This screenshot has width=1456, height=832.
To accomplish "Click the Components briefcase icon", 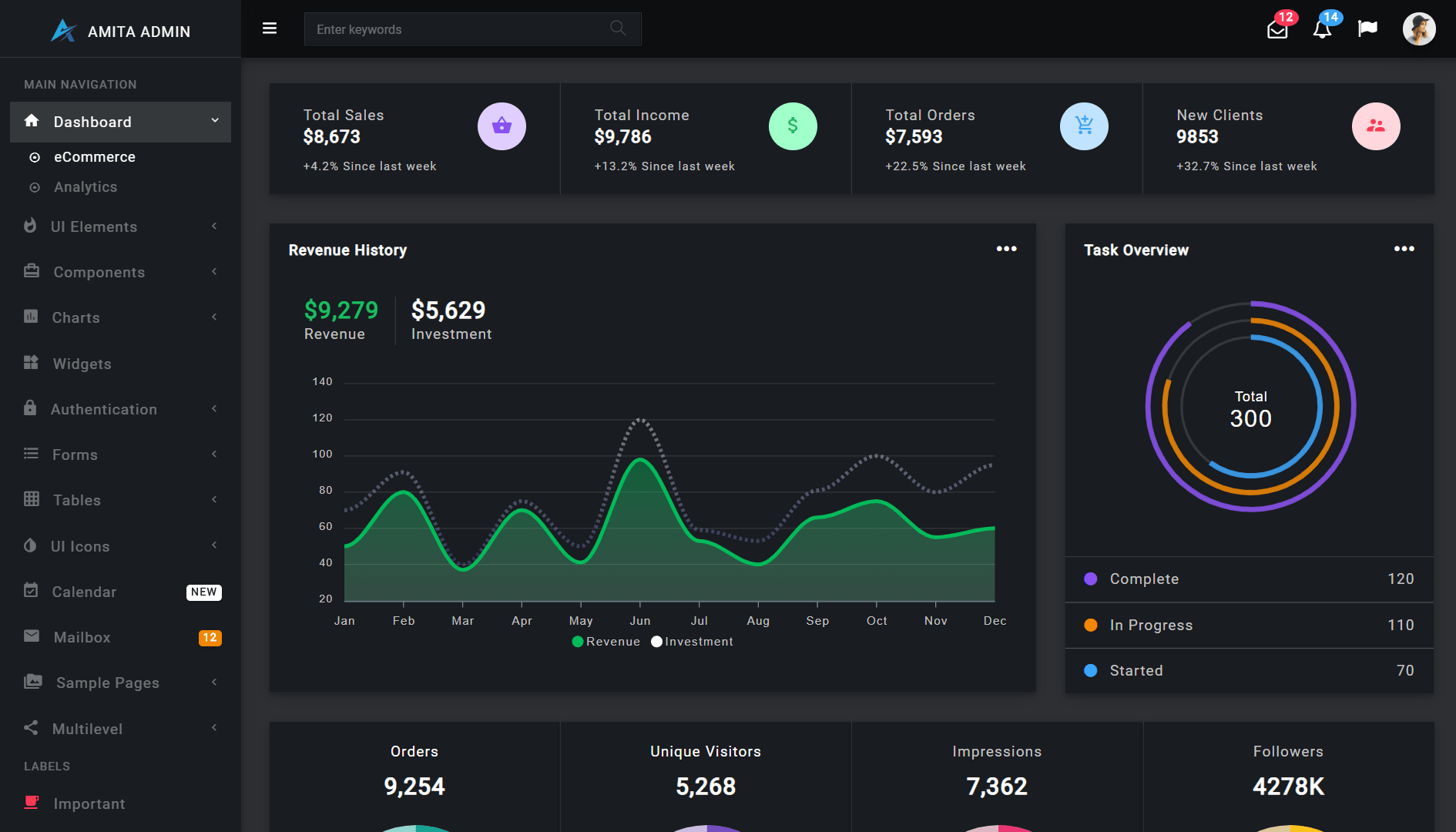I will (32, 271).
